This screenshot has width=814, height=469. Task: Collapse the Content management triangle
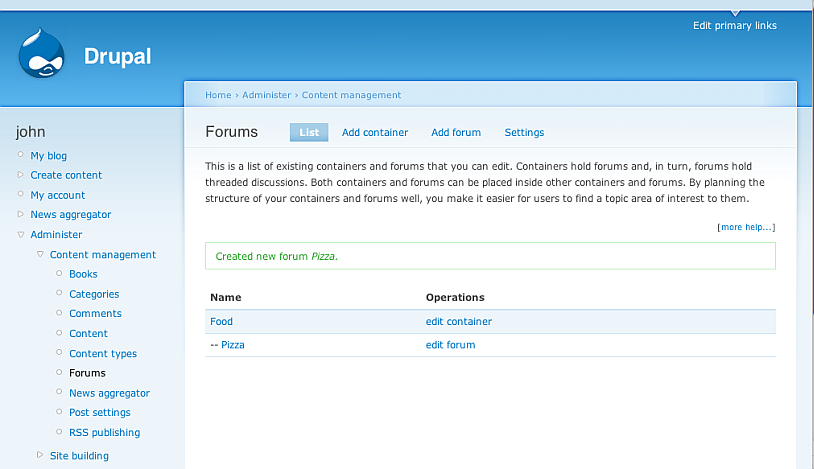point(40,255)
